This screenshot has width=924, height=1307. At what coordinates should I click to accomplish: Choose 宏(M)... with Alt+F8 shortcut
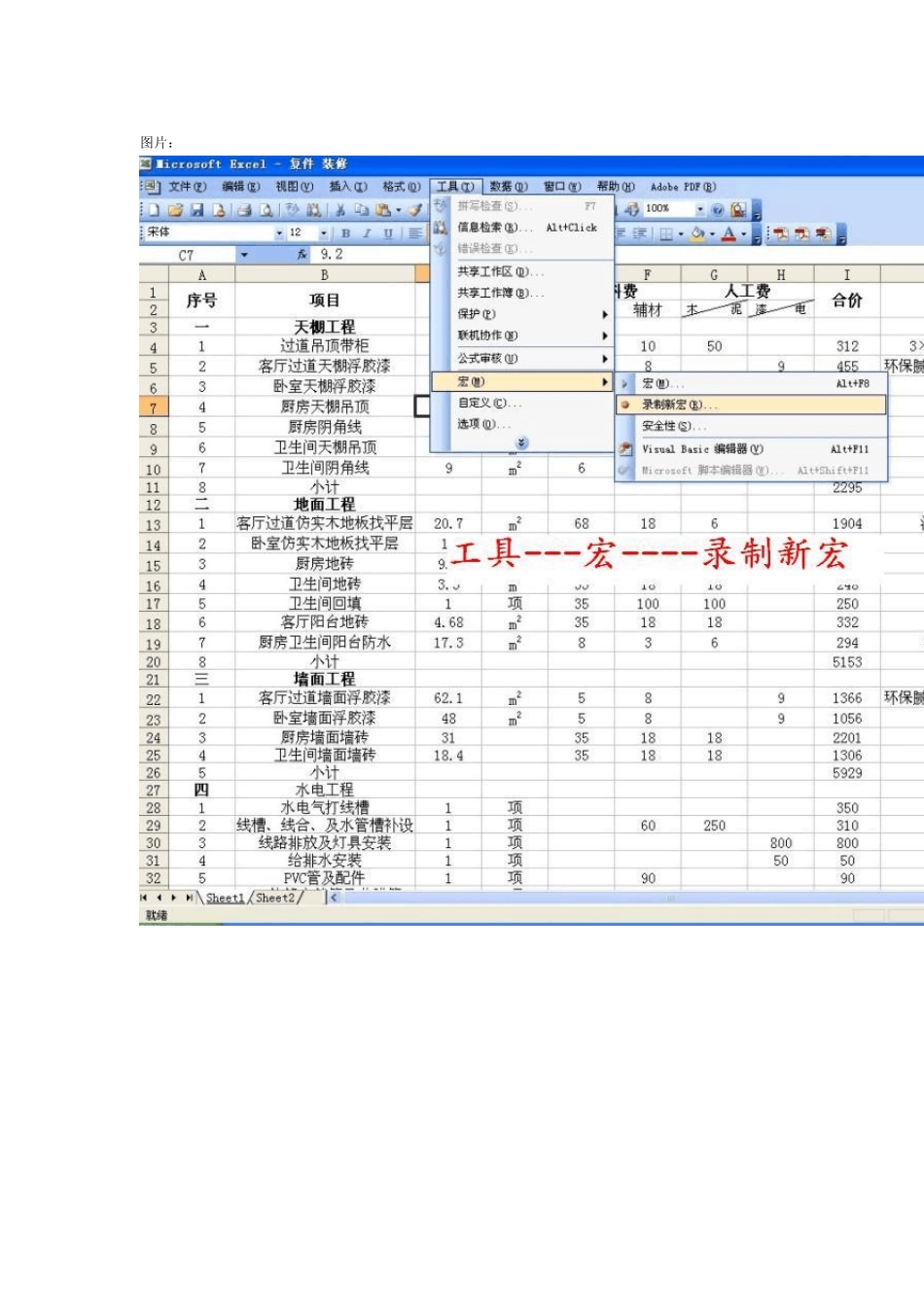(751, 384)
